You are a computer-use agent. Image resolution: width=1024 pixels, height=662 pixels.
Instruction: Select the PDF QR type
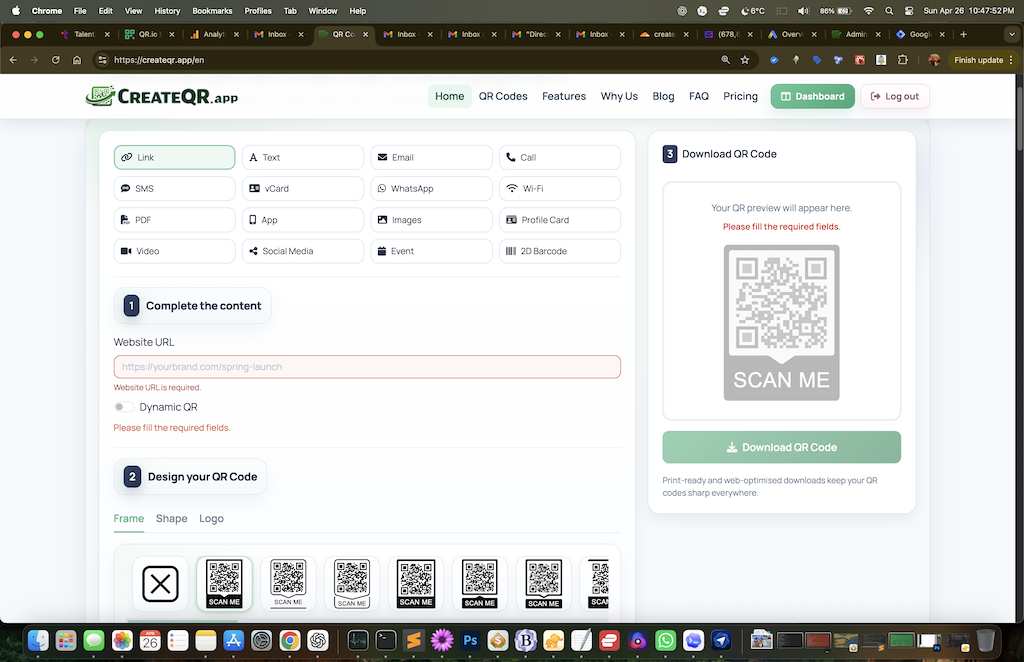point(174,220)
